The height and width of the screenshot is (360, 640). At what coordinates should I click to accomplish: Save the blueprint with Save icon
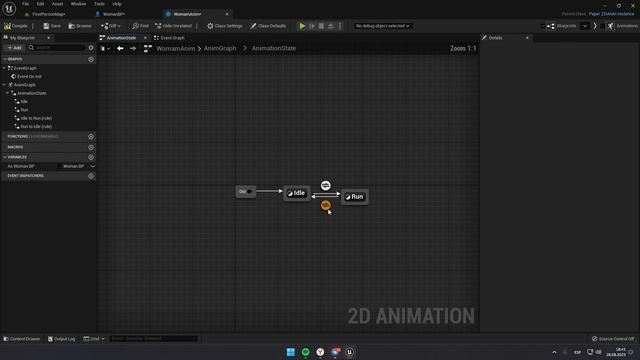click(52, 26)
